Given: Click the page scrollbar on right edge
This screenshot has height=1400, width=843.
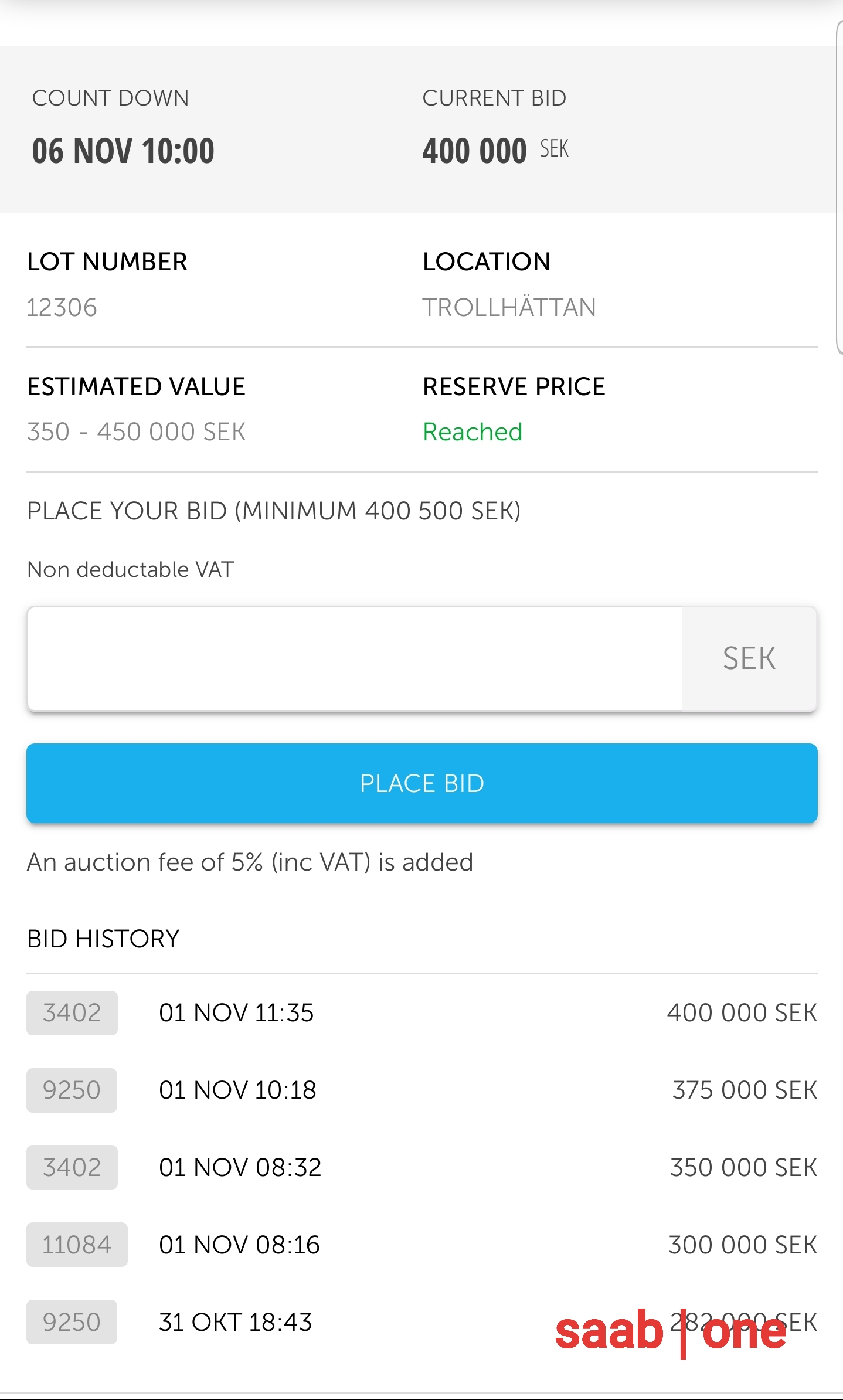Looking at the screenshot, I should 839,188.
